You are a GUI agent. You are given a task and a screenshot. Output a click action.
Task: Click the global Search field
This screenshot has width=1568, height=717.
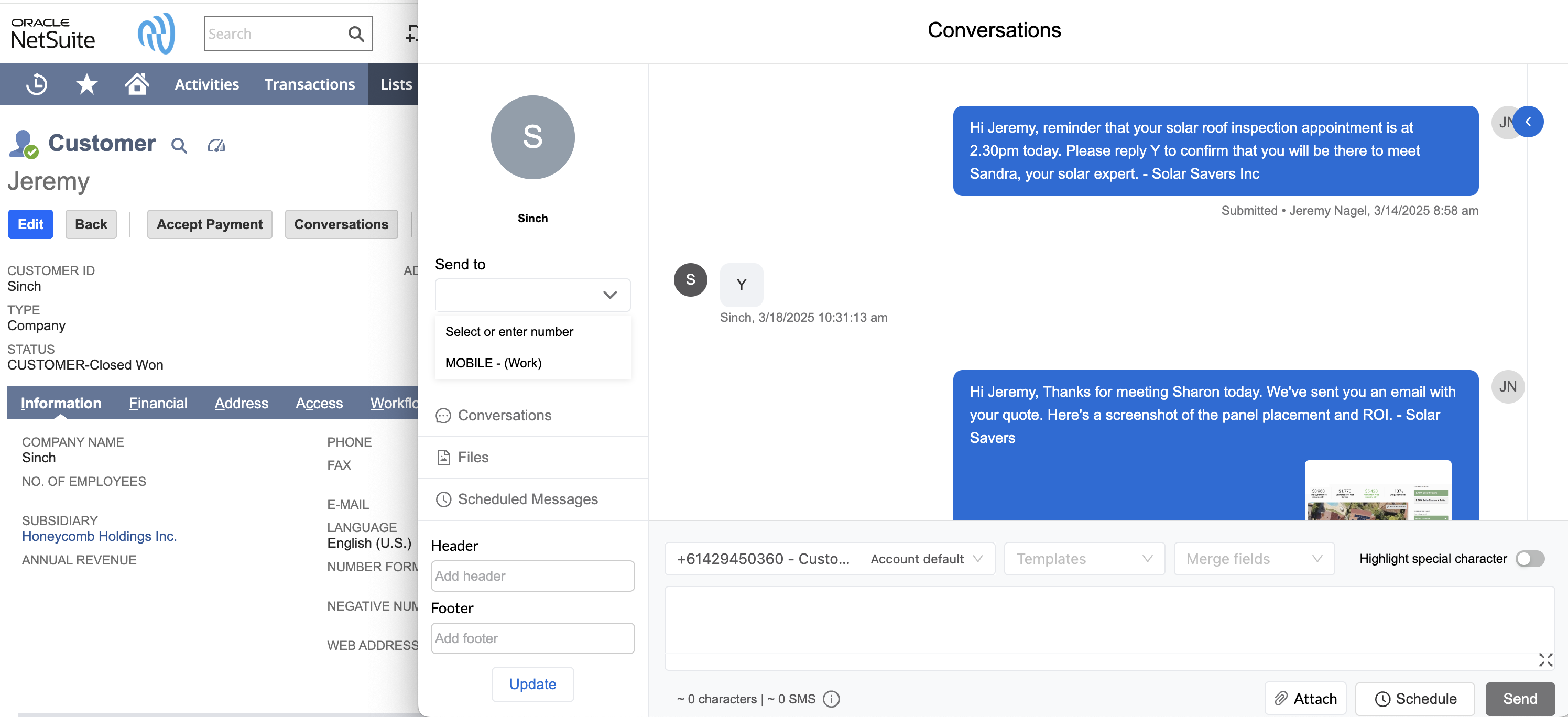277,34
